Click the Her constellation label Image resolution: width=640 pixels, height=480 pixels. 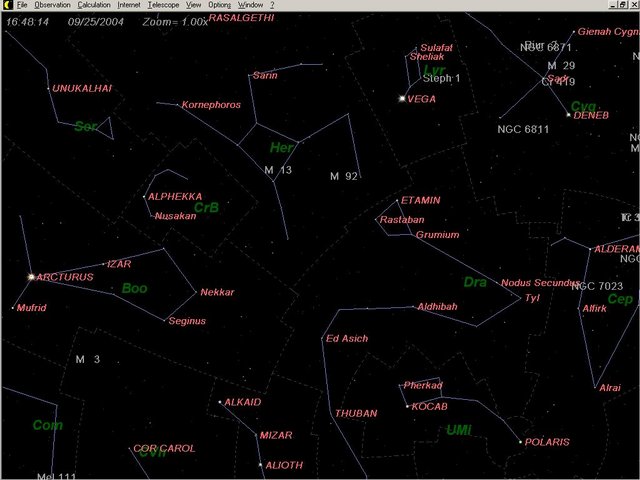[279, 148]
